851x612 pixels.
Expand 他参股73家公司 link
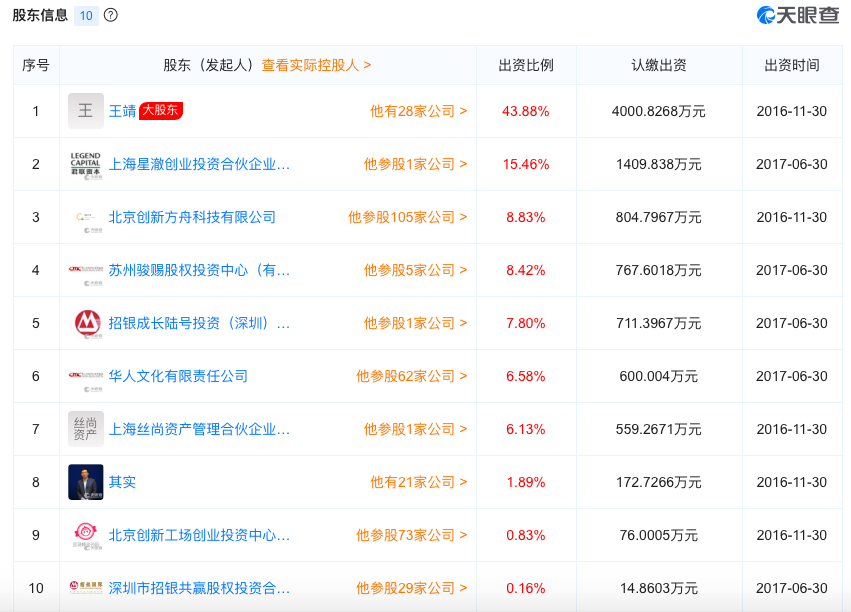pyautogui.click(x=411, y=536)
